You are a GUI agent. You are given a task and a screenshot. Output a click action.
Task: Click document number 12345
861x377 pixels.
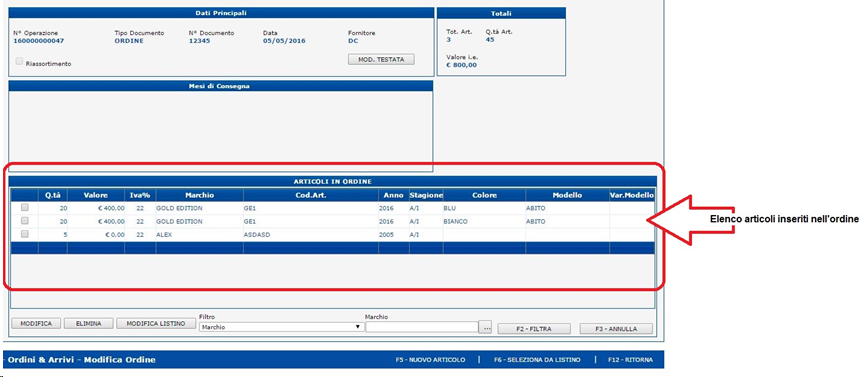tap(199, 41)
